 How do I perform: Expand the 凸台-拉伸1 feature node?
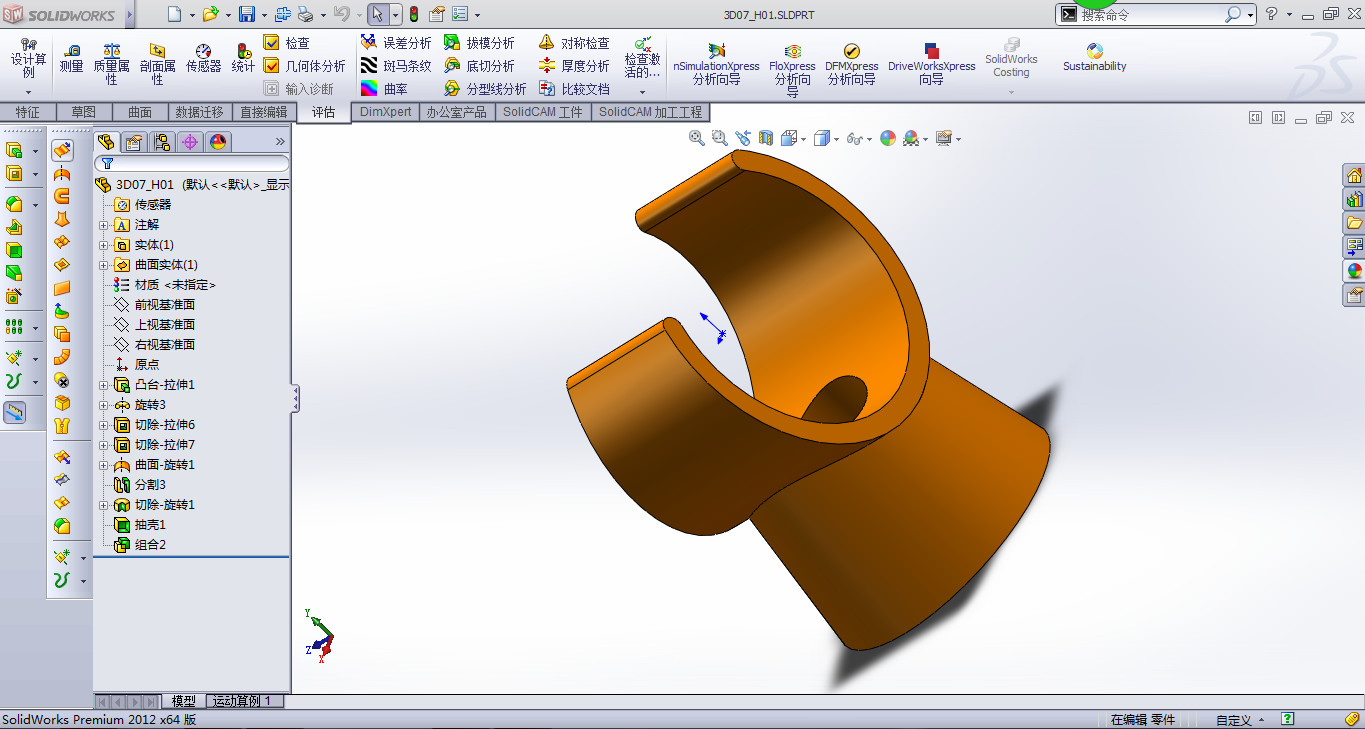(103, 385)
